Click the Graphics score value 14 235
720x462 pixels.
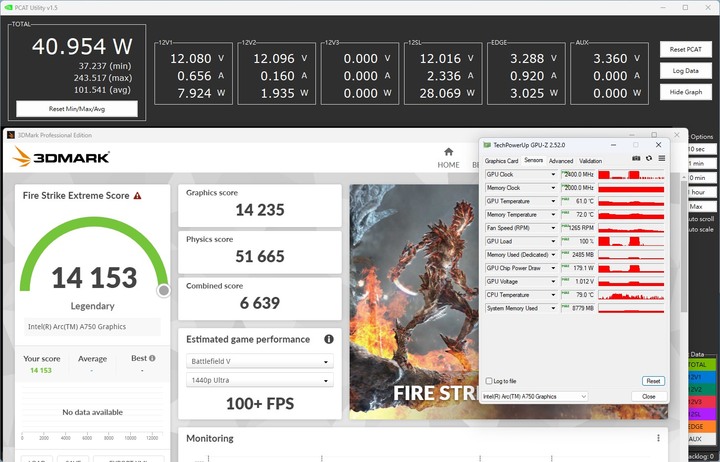(260, 210)
